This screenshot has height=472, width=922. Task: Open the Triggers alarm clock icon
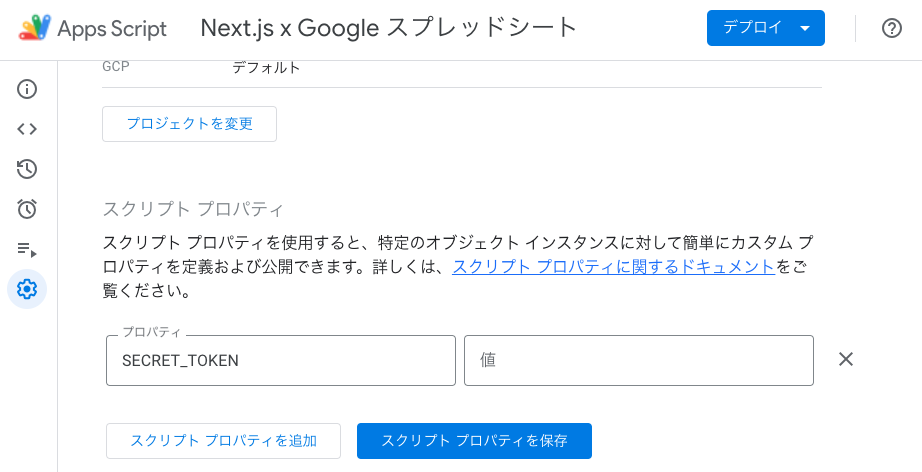[27, 209]
